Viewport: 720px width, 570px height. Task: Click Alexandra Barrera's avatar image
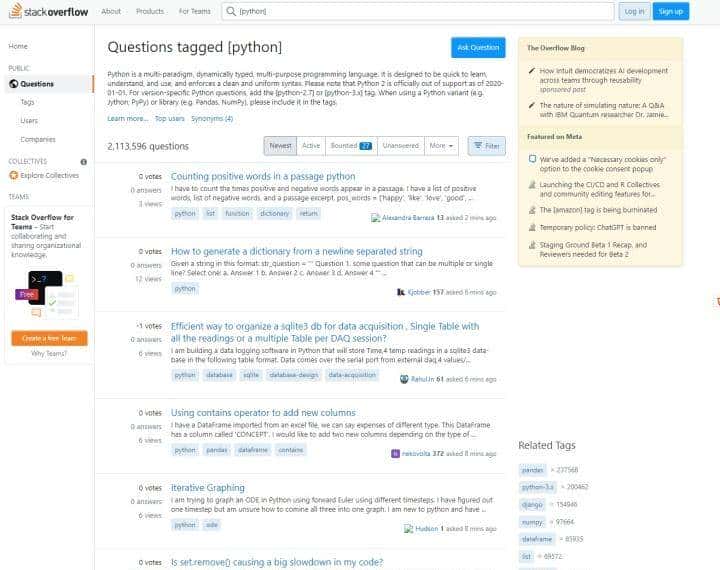[x=376, y=218]
